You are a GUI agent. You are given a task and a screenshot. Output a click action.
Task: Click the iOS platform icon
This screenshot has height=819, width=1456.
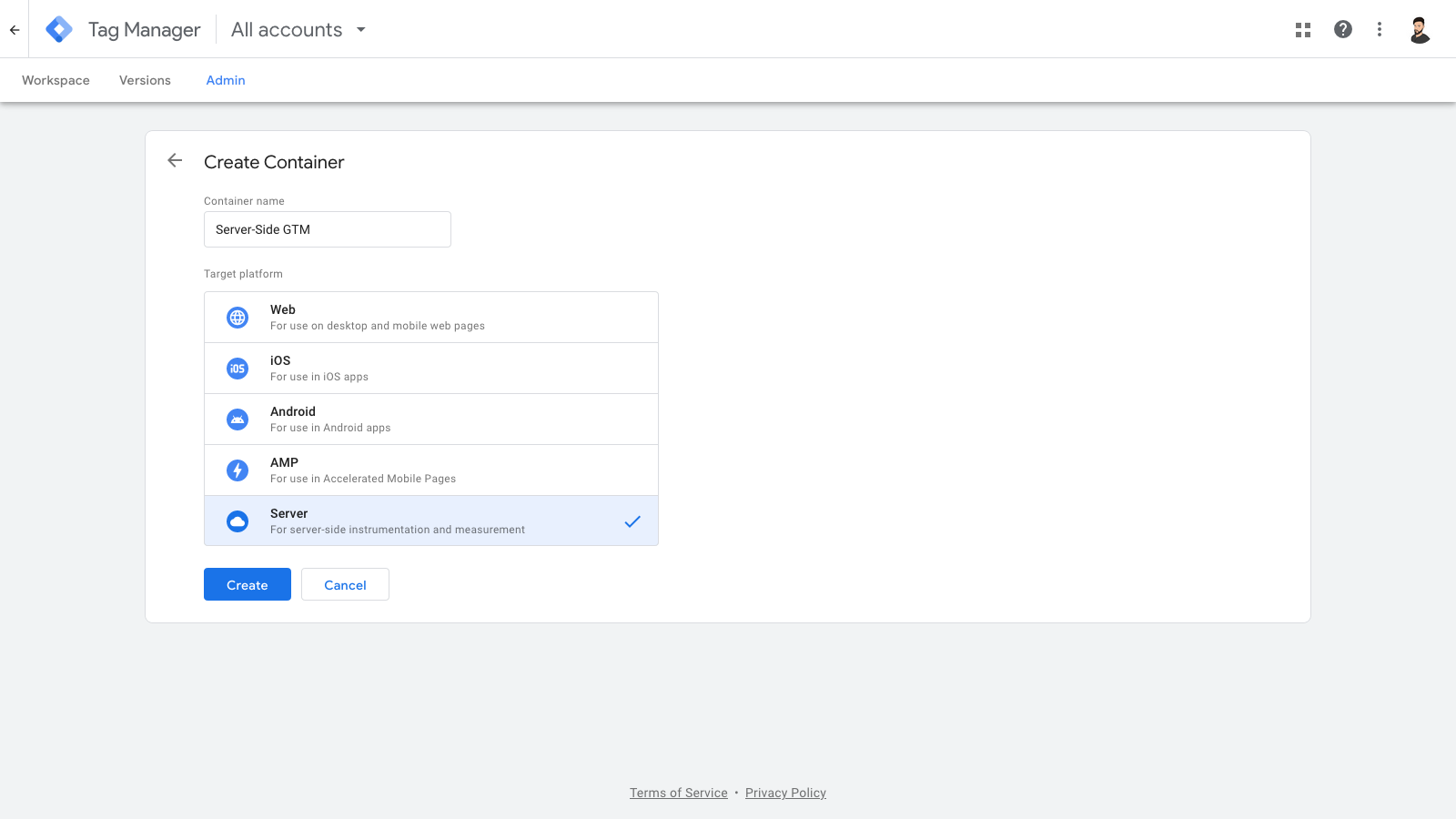[238, 369]
